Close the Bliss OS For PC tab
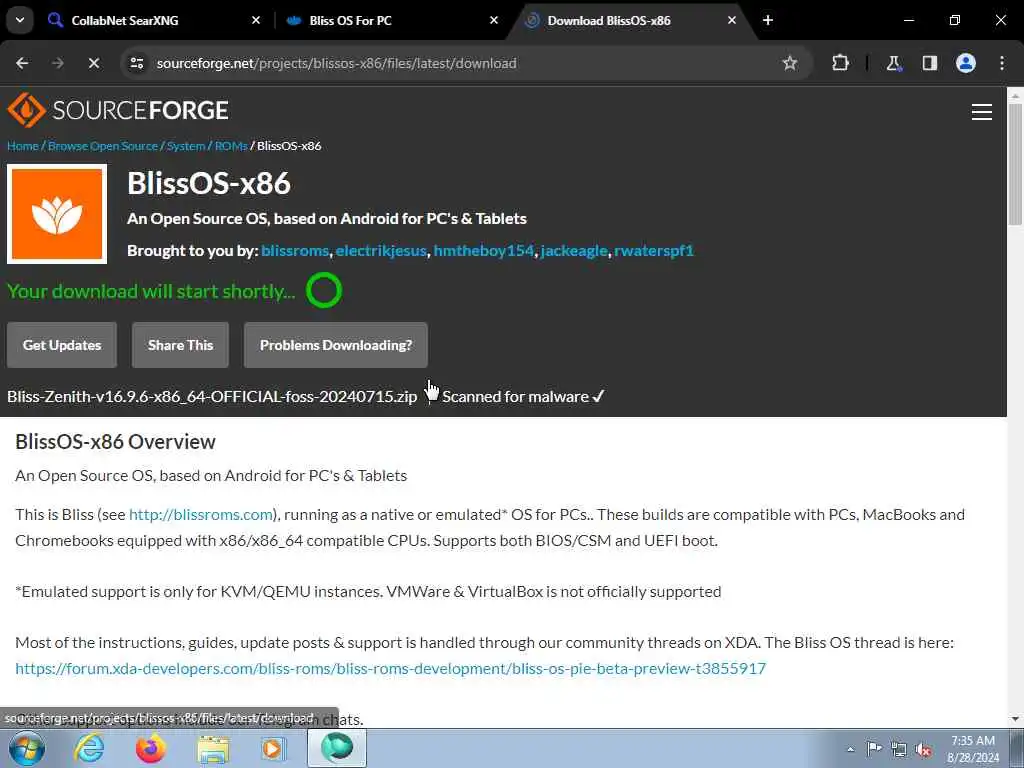This screenshot has height=768, width=1024. pos(494,20)
